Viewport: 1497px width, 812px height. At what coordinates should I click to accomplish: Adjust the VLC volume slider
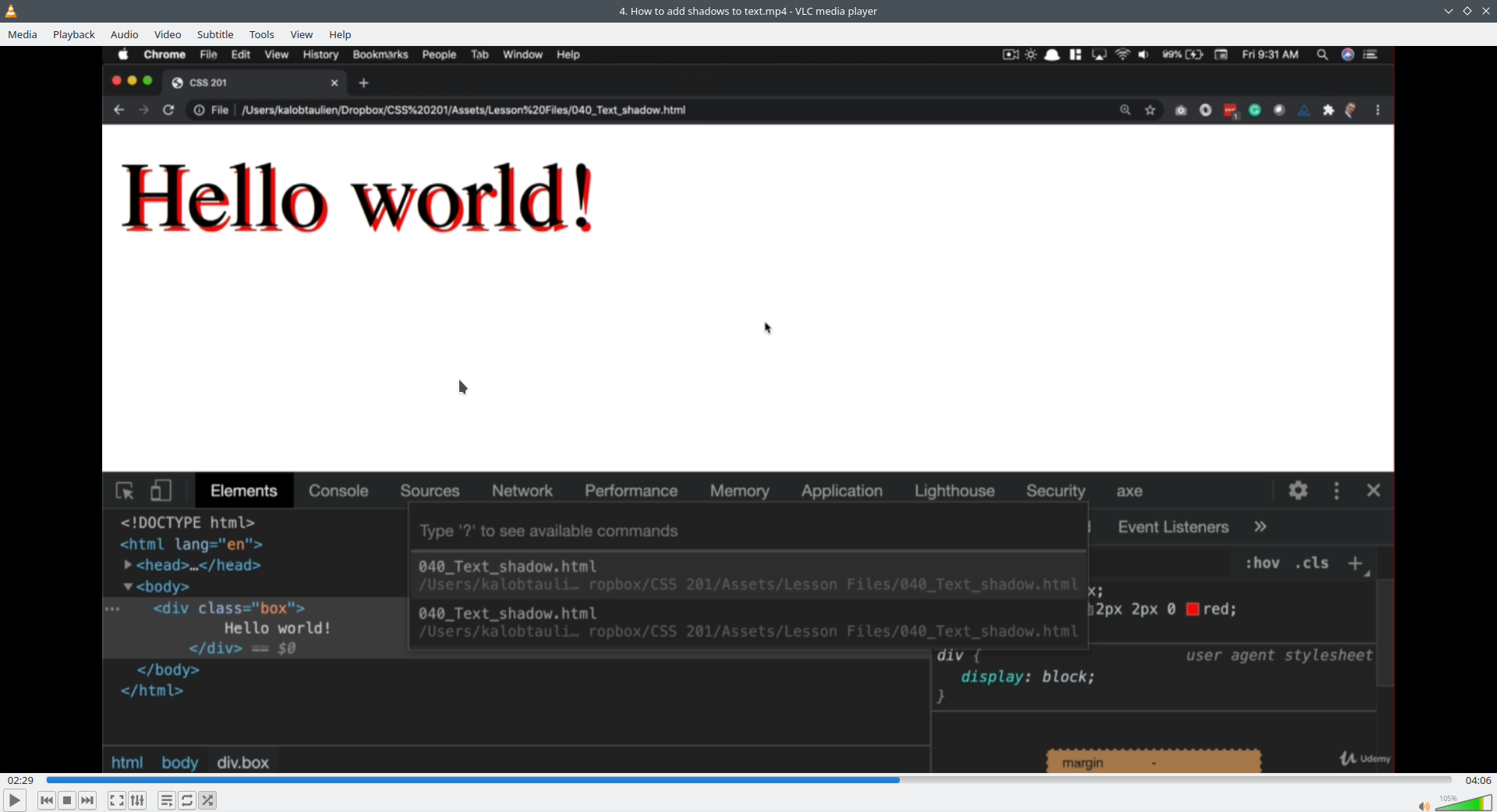point(1463,803)
